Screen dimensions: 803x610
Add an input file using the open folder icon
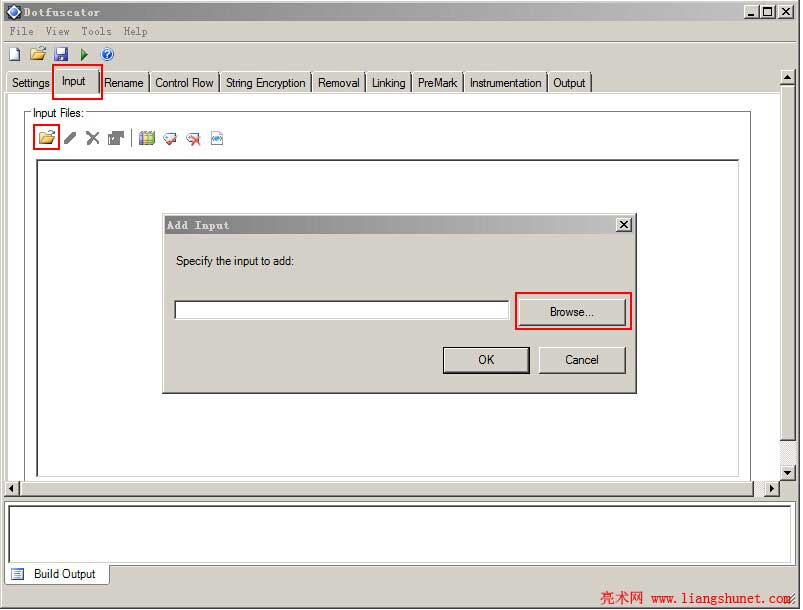pyautogui.click(x=47, y=138)
